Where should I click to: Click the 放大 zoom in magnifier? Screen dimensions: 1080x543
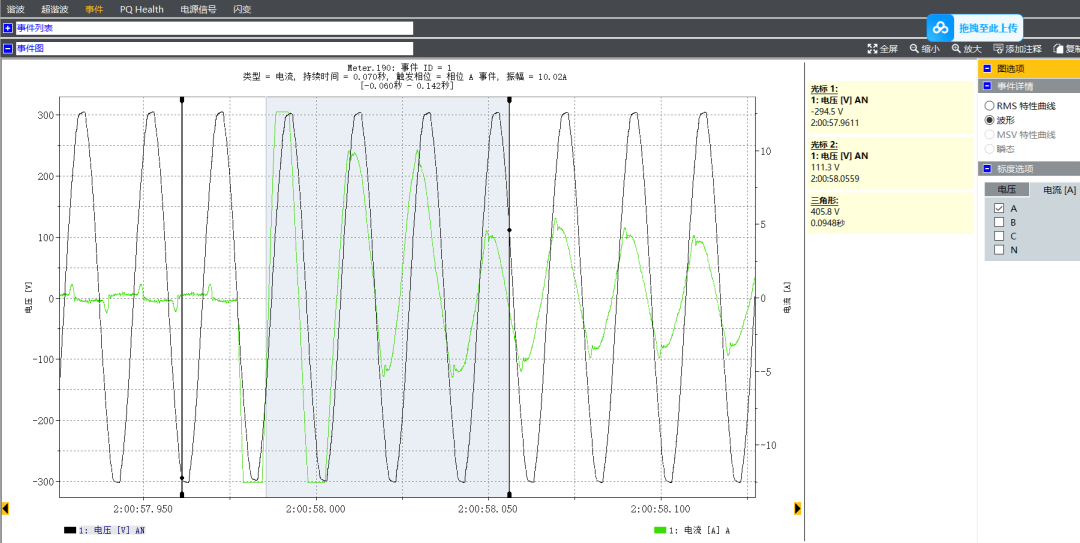[x=956, y=48]
